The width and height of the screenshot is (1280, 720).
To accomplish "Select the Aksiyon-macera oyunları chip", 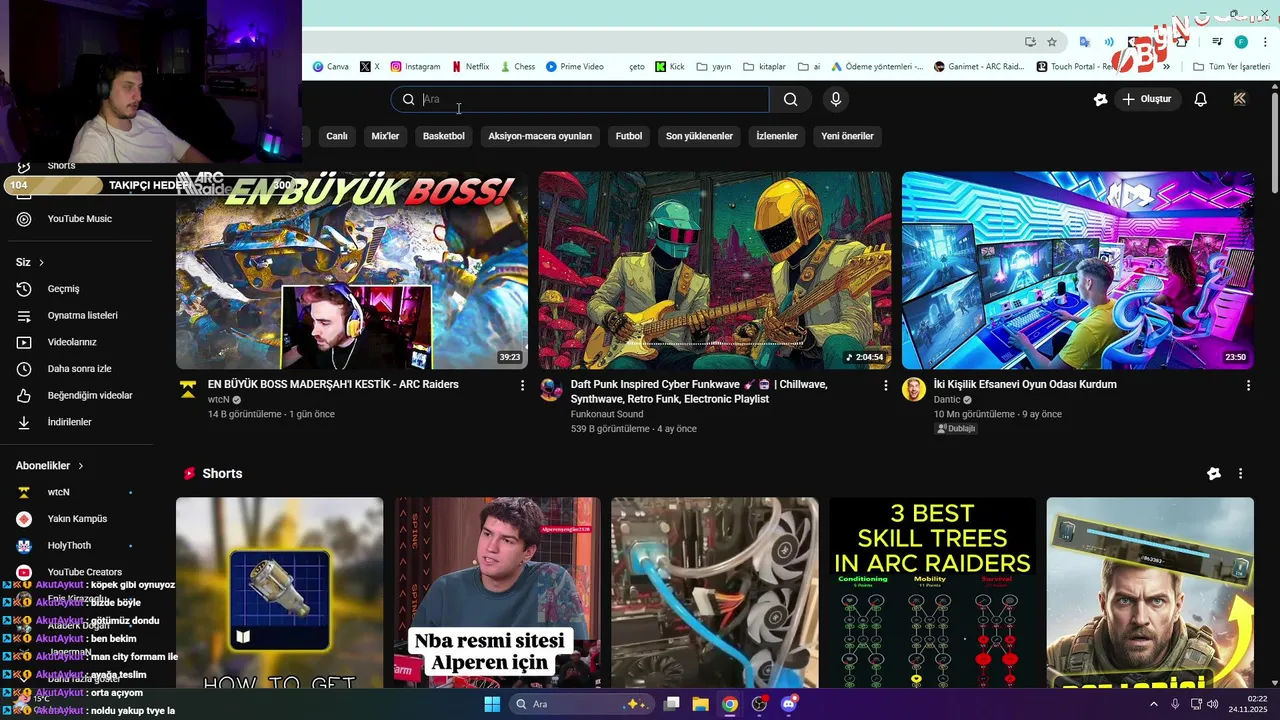I will (540, 136).
